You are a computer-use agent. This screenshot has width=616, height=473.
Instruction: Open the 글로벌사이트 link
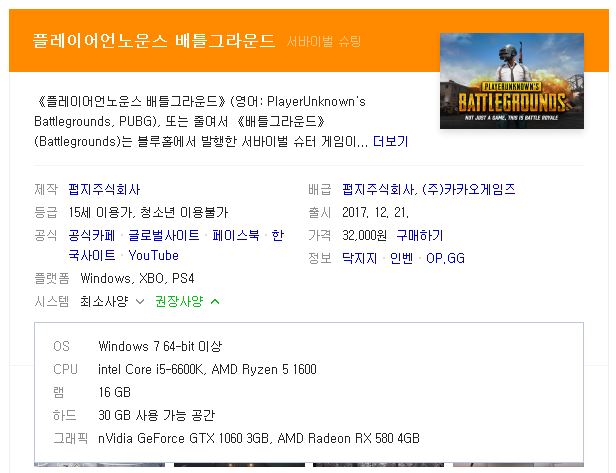[x=164, y=235]
